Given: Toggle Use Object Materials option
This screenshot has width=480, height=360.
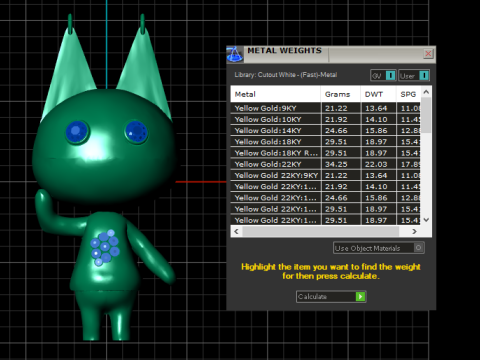Looking at the screenshot, I should point(379,248).
